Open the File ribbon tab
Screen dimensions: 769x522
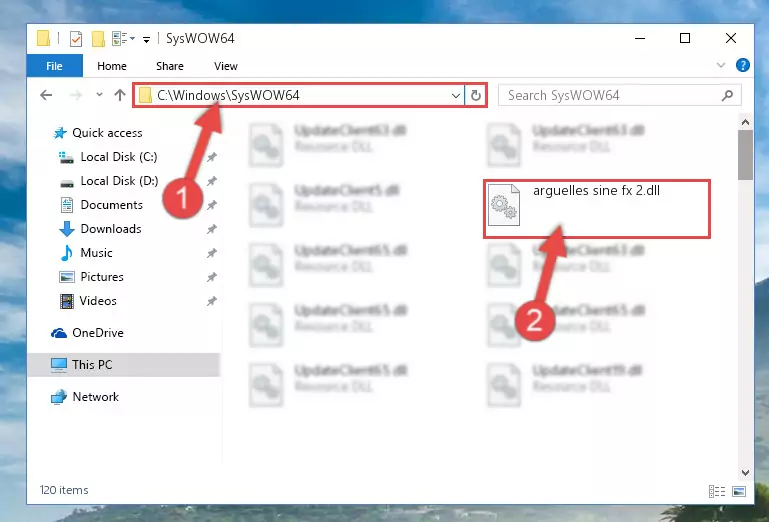[54, 66]
